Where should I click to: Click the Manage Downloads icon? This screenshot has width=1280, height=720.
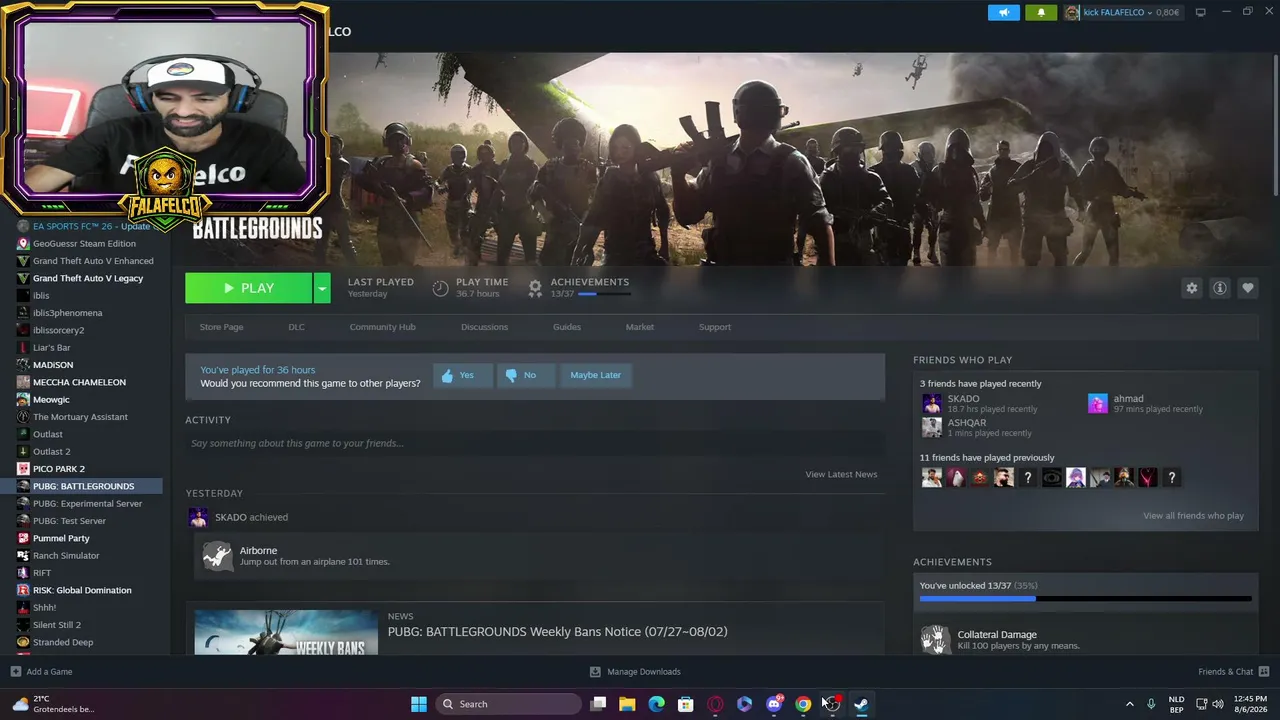[595, 671]
